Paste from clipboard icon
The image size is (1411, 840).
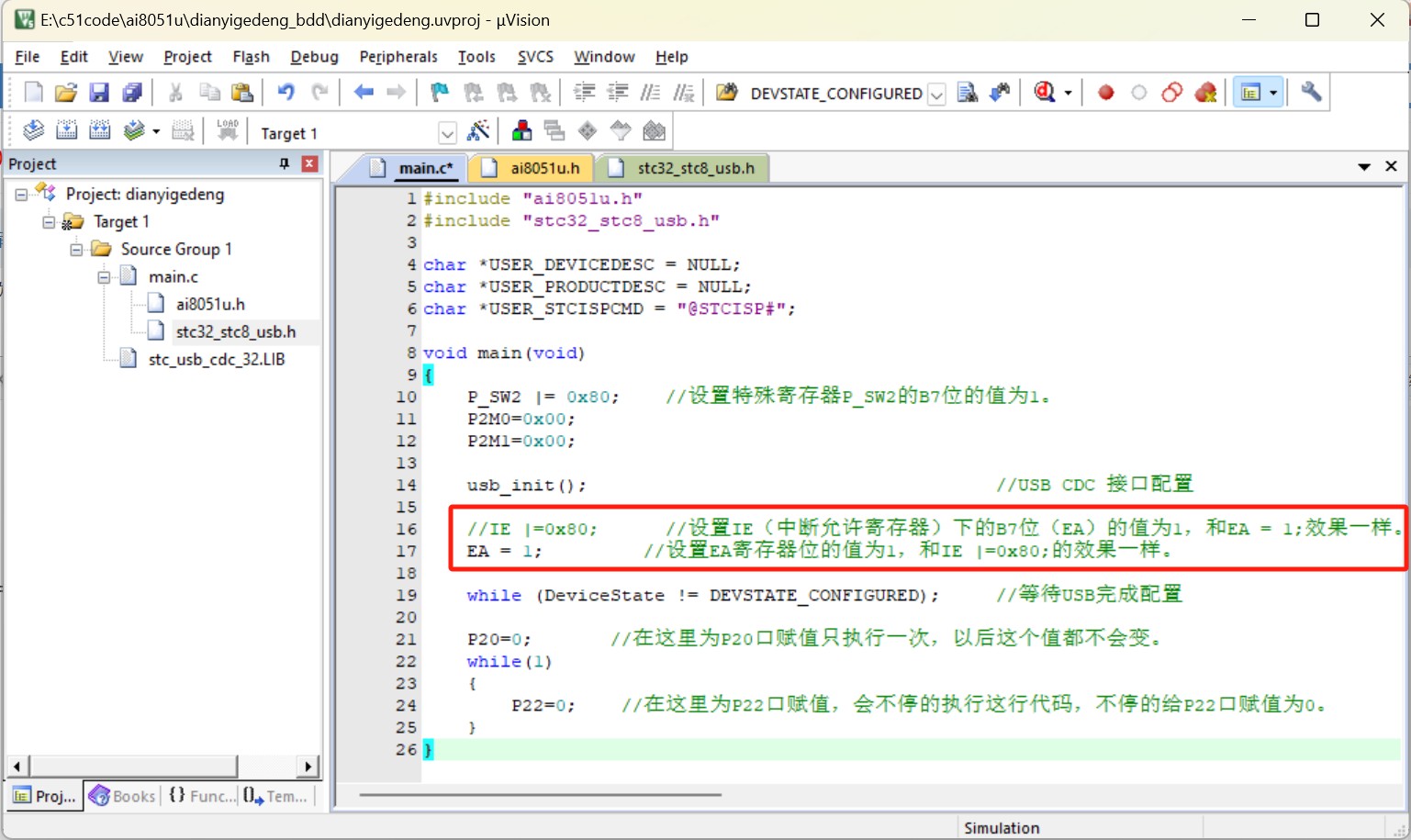click(241, 92)
